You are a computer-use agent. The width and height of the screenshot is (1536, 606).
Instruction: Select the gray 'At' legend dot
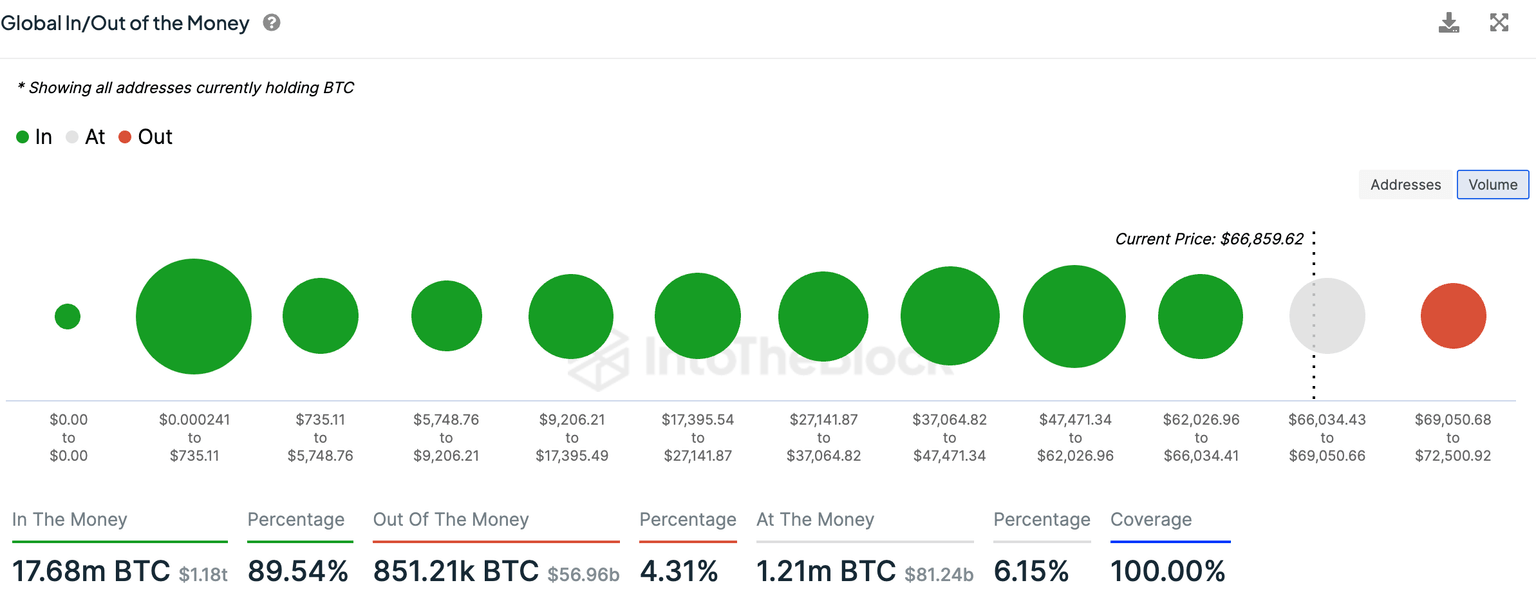(73, 136)
